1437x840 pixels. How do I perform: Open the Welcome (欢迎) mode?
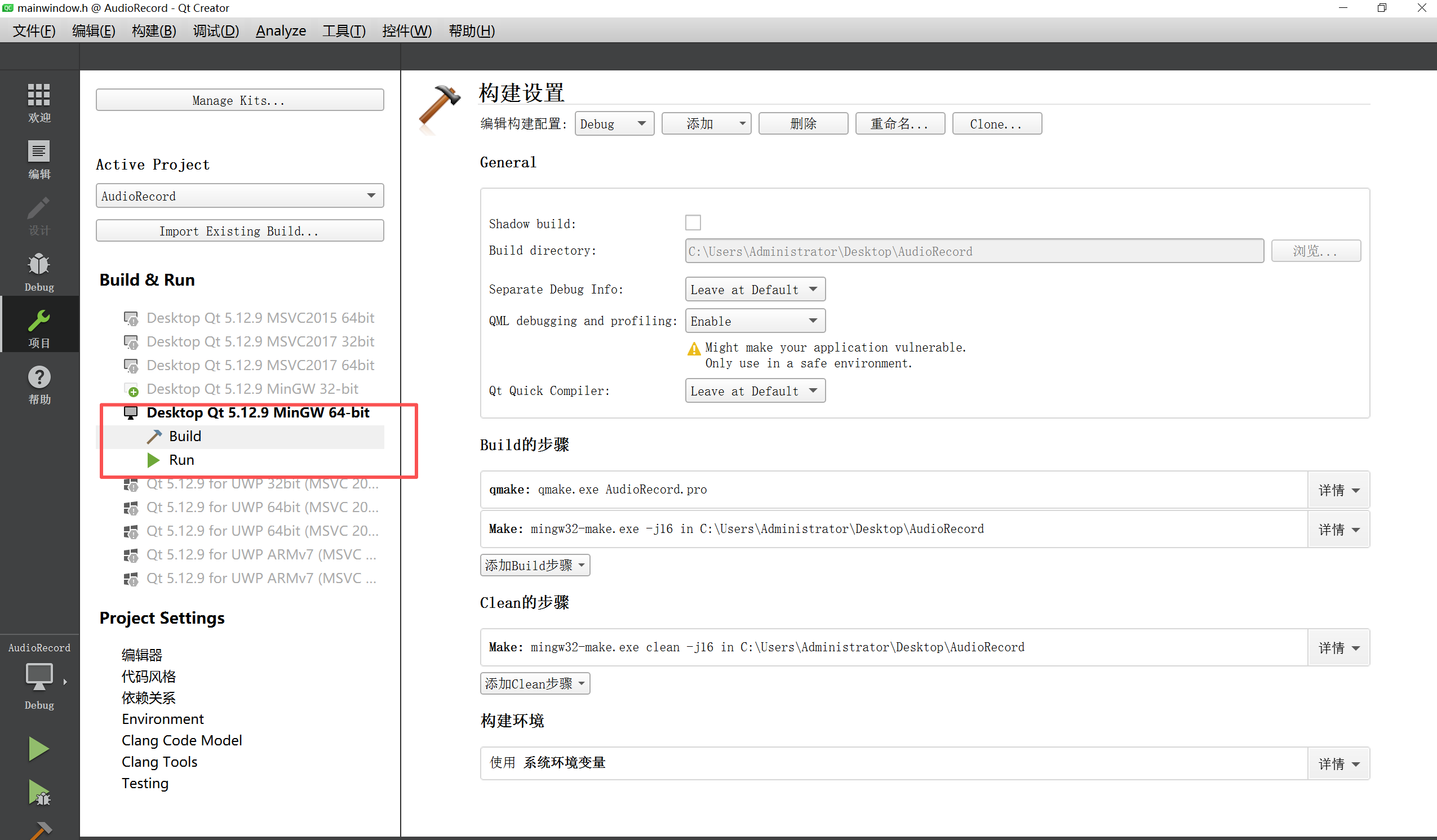pos(39,103)
